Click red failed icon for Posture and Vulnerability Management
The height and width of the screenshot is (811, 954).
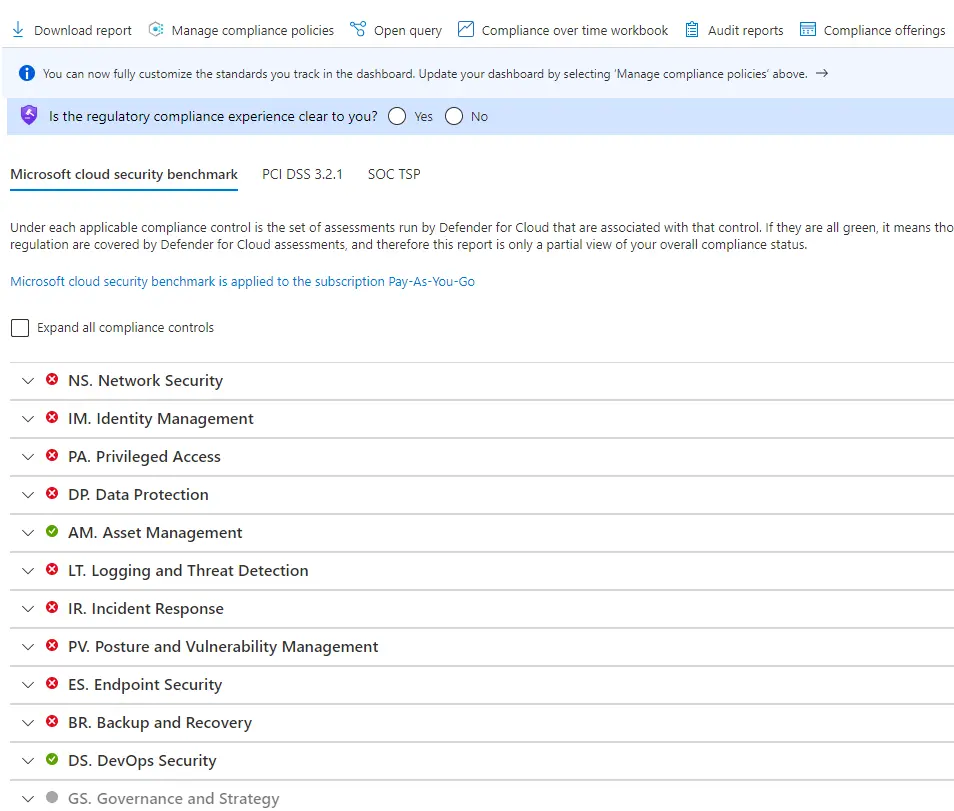[x=52, y=646]
